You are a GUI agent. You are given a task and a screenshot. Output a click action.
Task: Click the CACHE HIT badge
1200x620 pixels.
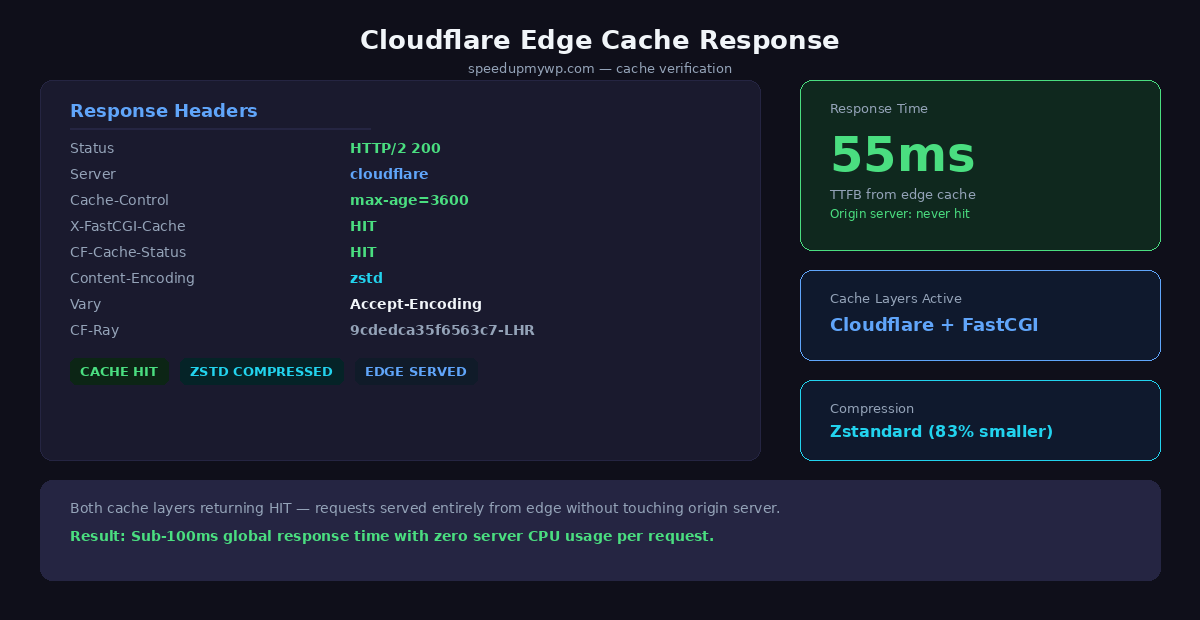pos(119,371)
